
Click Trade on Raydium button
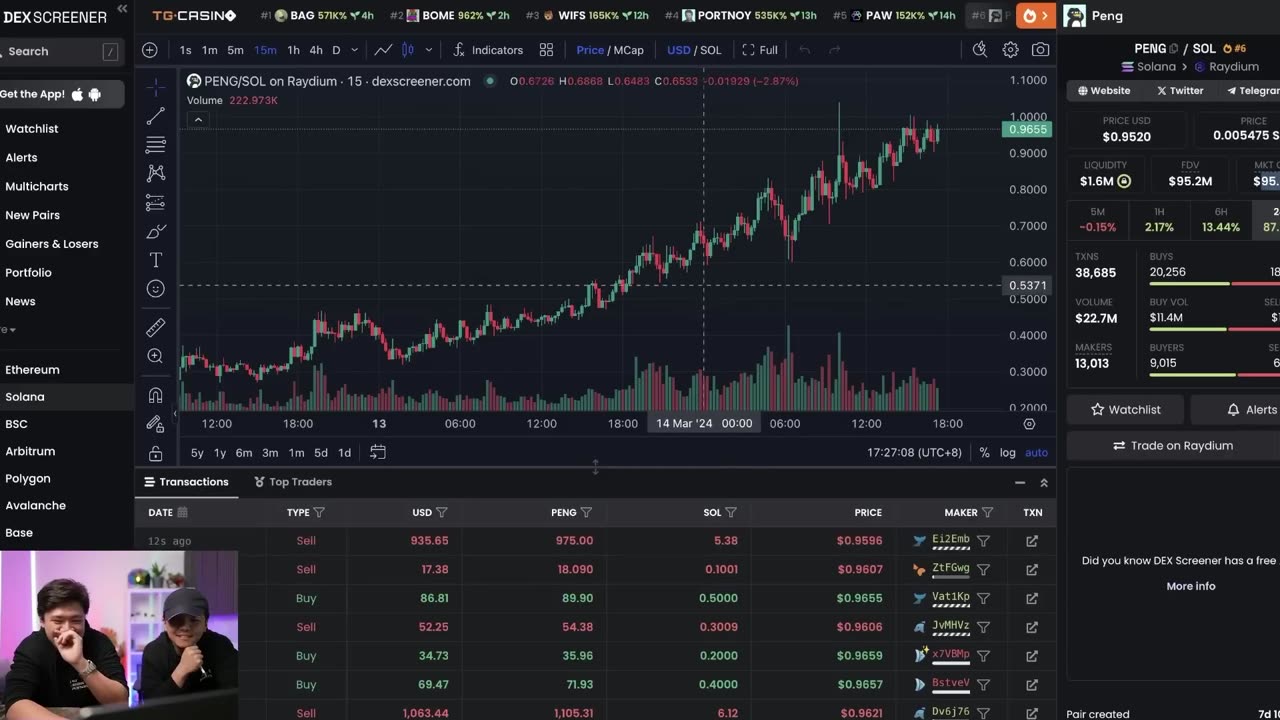1173,446
